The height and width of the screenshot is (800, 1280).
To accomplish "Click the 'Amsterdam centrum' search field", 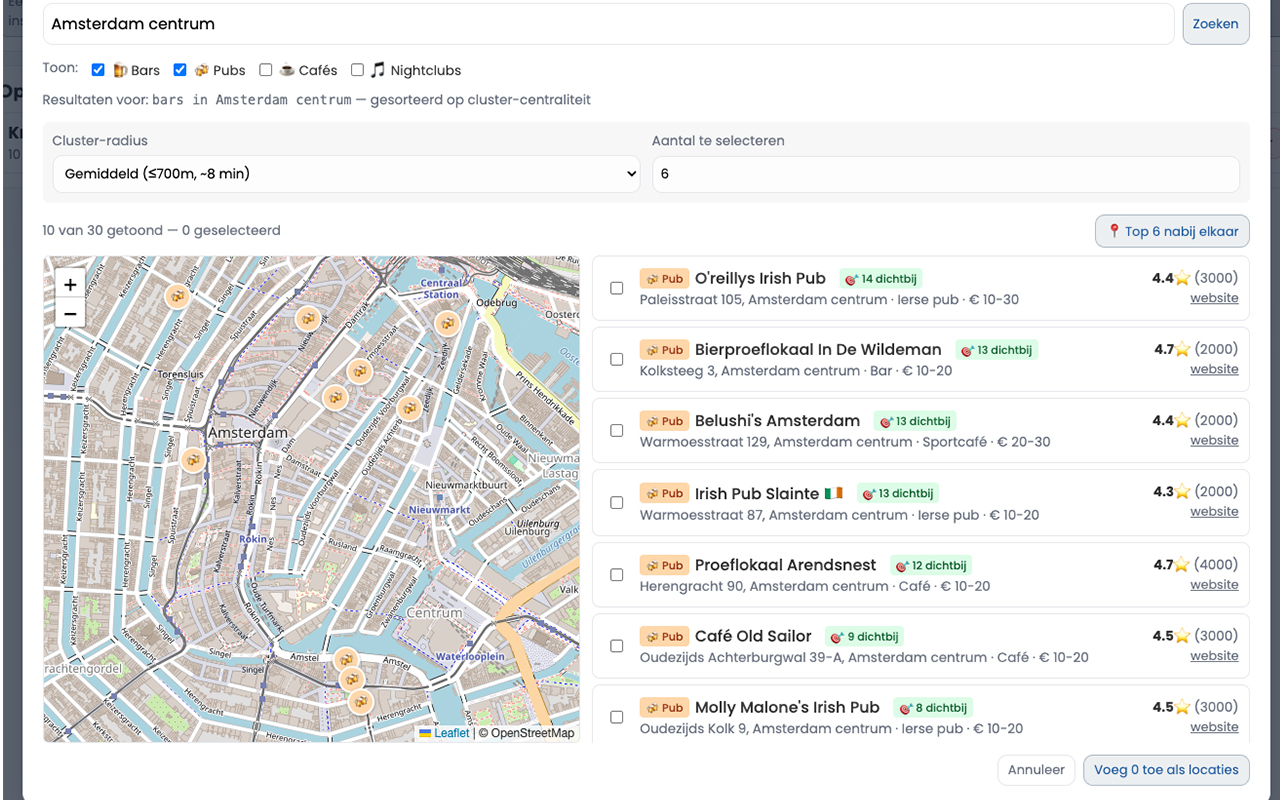I will click(608, 24).
